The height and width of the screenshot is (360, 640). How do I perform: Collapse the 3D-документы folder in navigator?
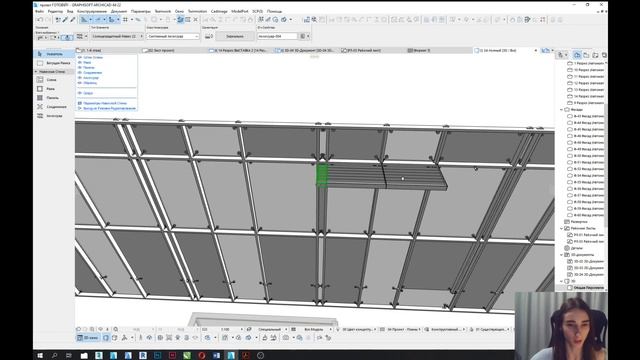pyautogui.click(x=562, y=255)
